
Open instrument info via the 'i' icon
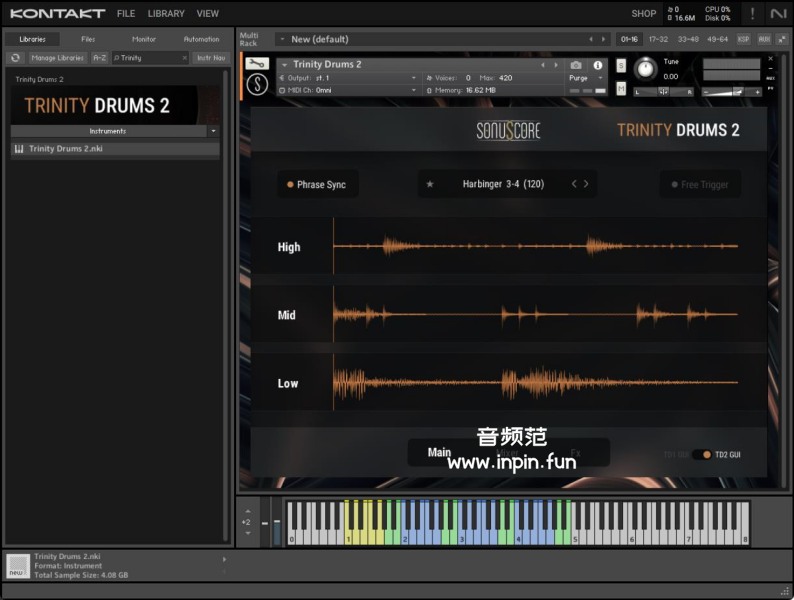(598, 65)
